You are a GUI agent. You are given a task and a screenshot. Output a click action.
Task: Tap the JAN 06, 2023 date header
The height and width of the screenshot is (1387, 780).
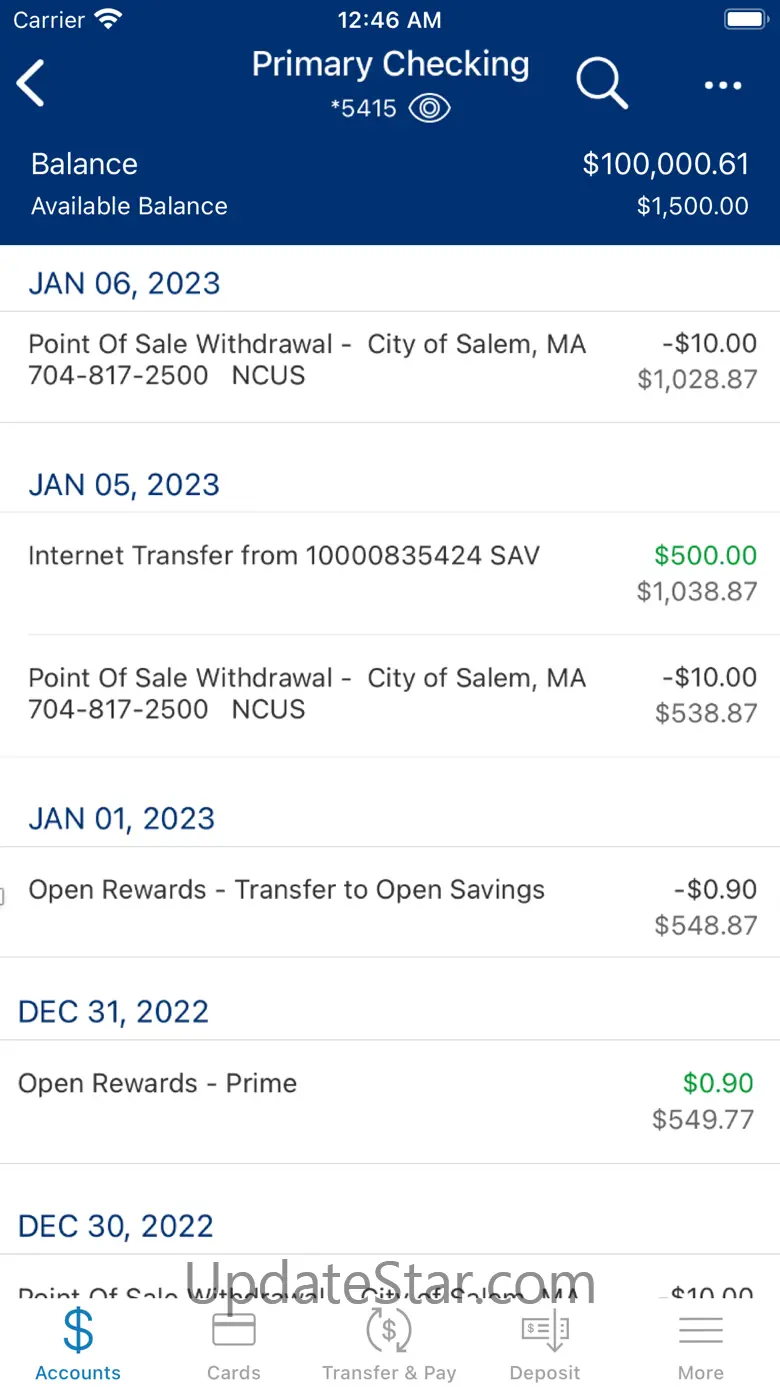(x=124, y=284)
